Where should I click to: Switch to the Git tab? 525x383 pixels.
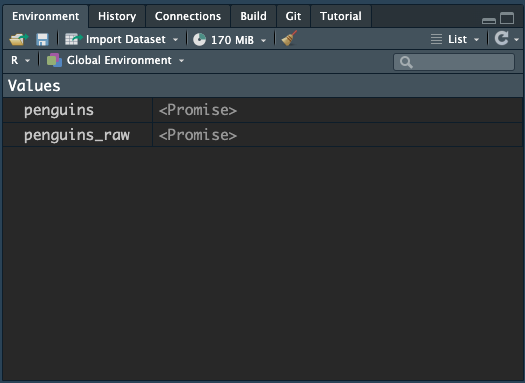click(293, 16)
